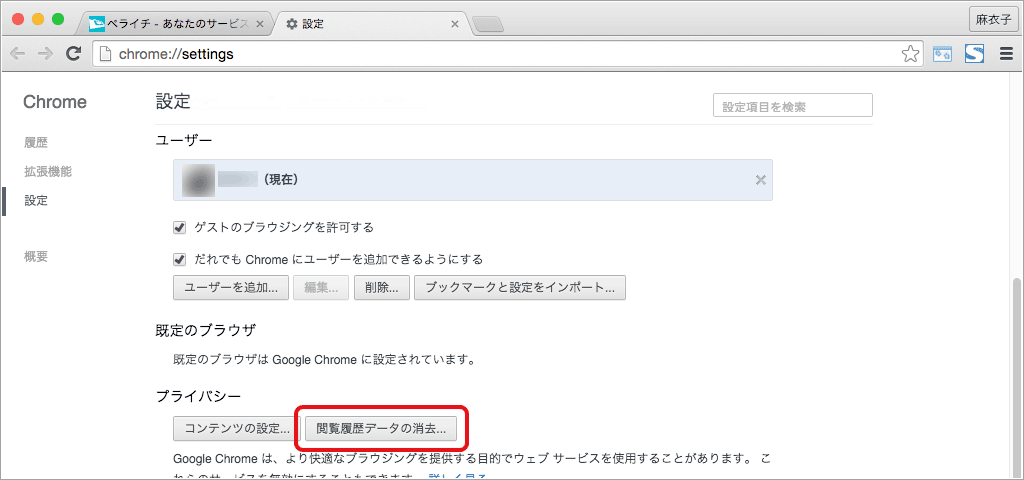Click the page icon in the address bar
Viewport: 1024px width, 480px height.
[106, 55]
